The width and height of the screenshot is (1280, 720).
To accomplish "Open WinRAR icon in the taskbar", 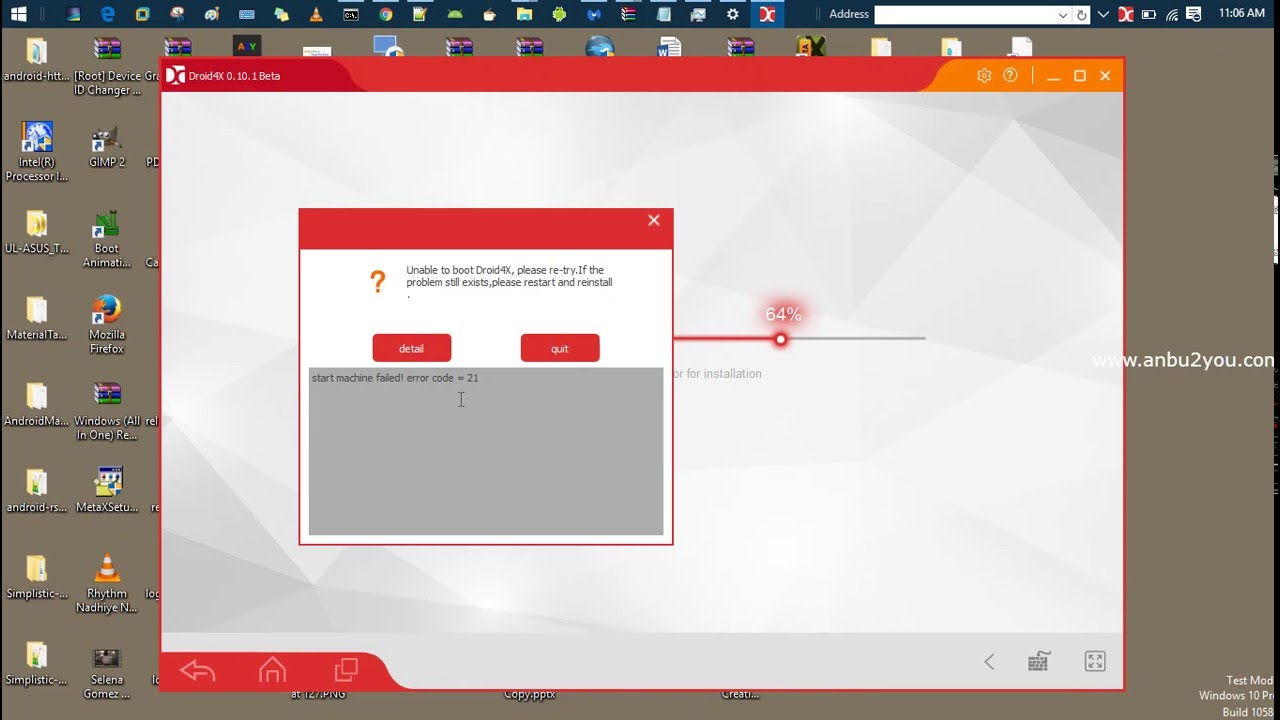I will (x=628, y=14).
